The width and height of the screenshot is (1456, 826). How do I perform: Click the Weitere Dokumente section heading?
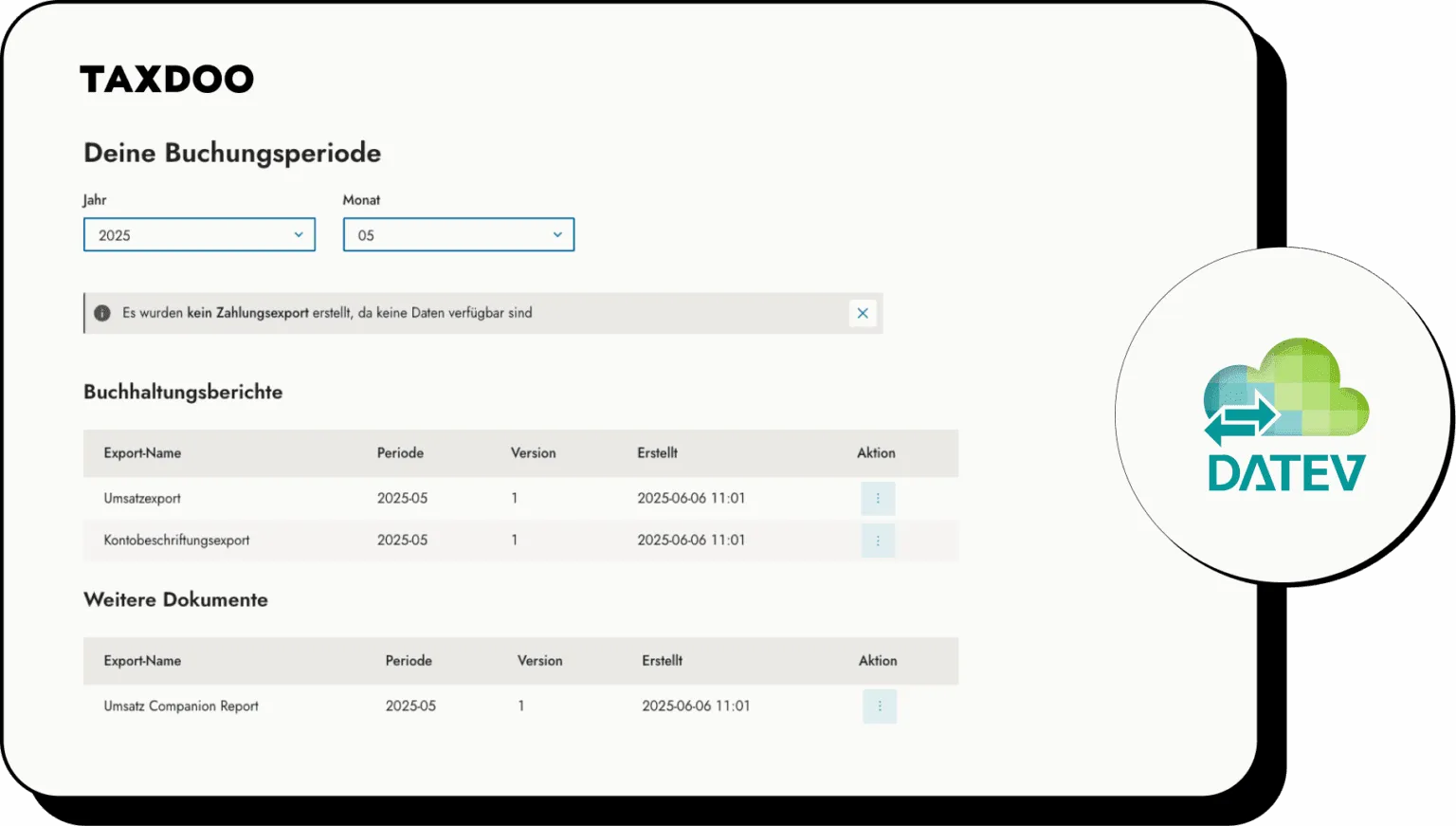175,599
